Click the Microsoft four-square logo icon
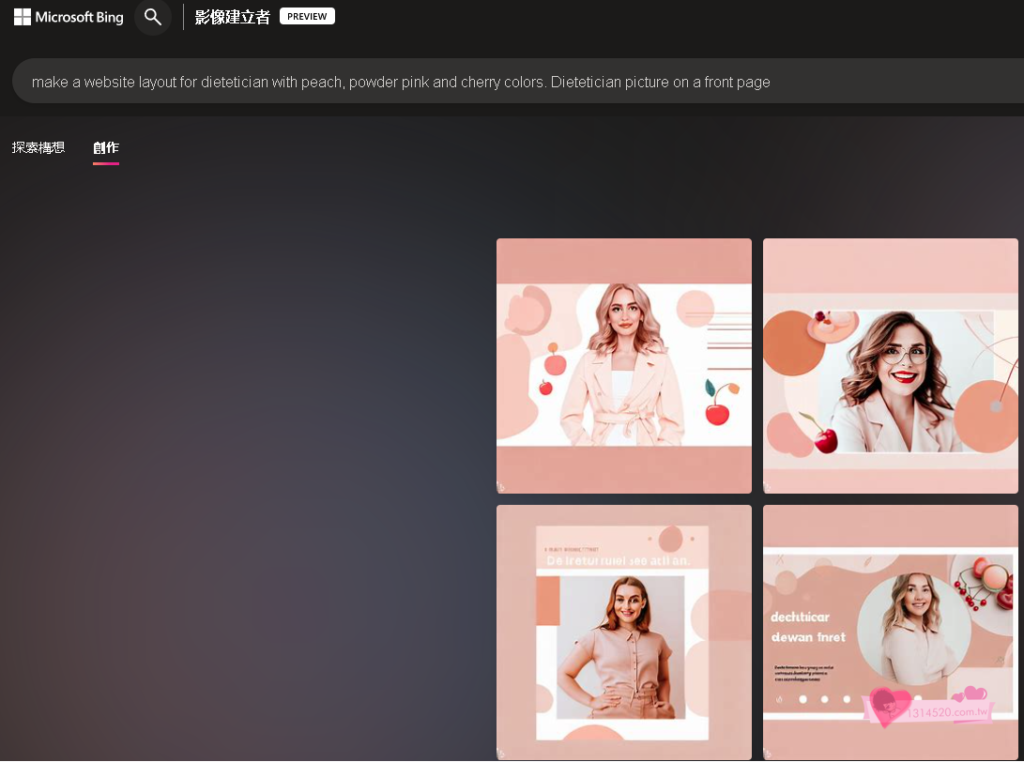The height and width of the screenshot is (762, 1024). tap(22, 17)
